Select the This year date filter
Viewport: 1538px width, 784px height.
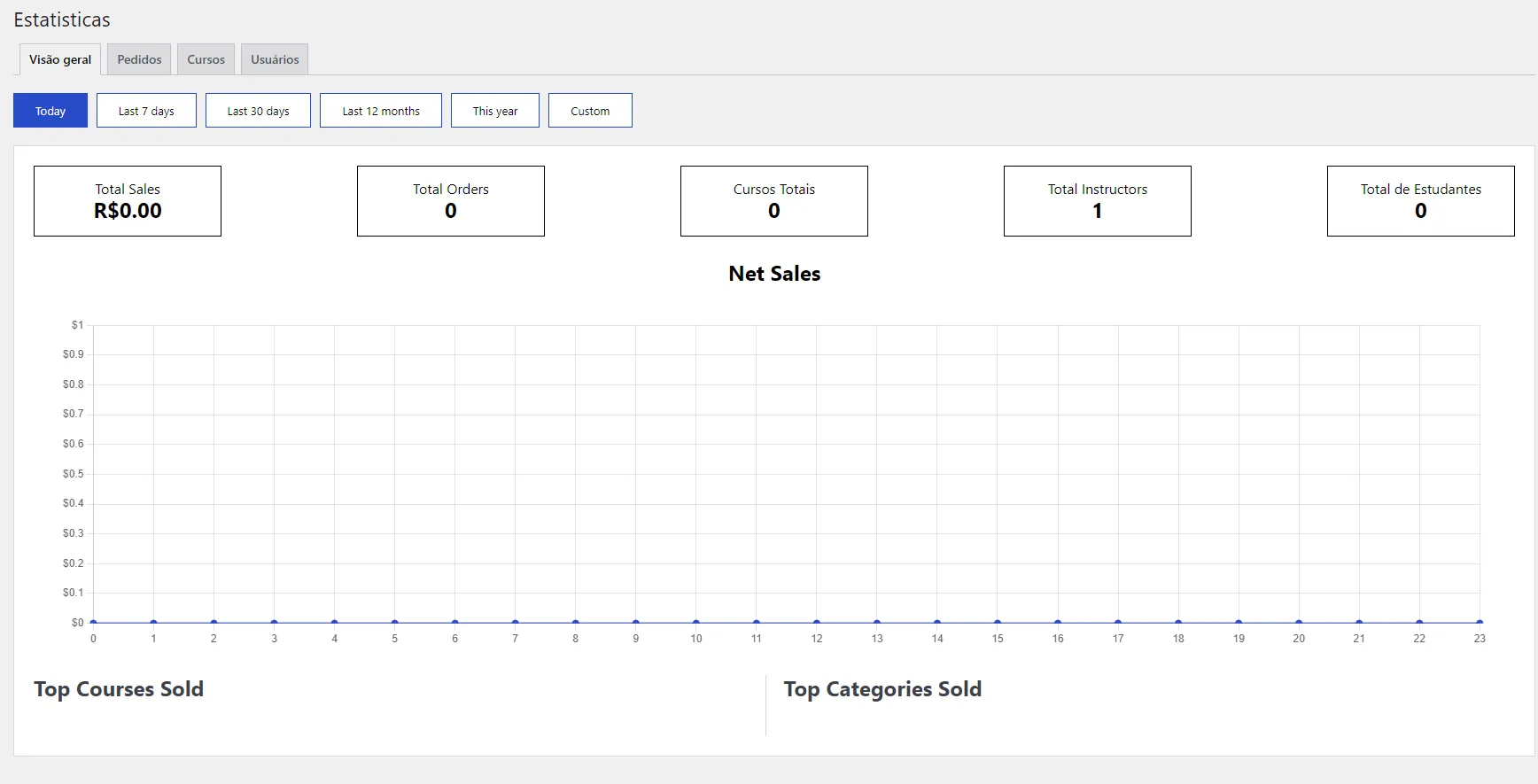tap(494, 111)
